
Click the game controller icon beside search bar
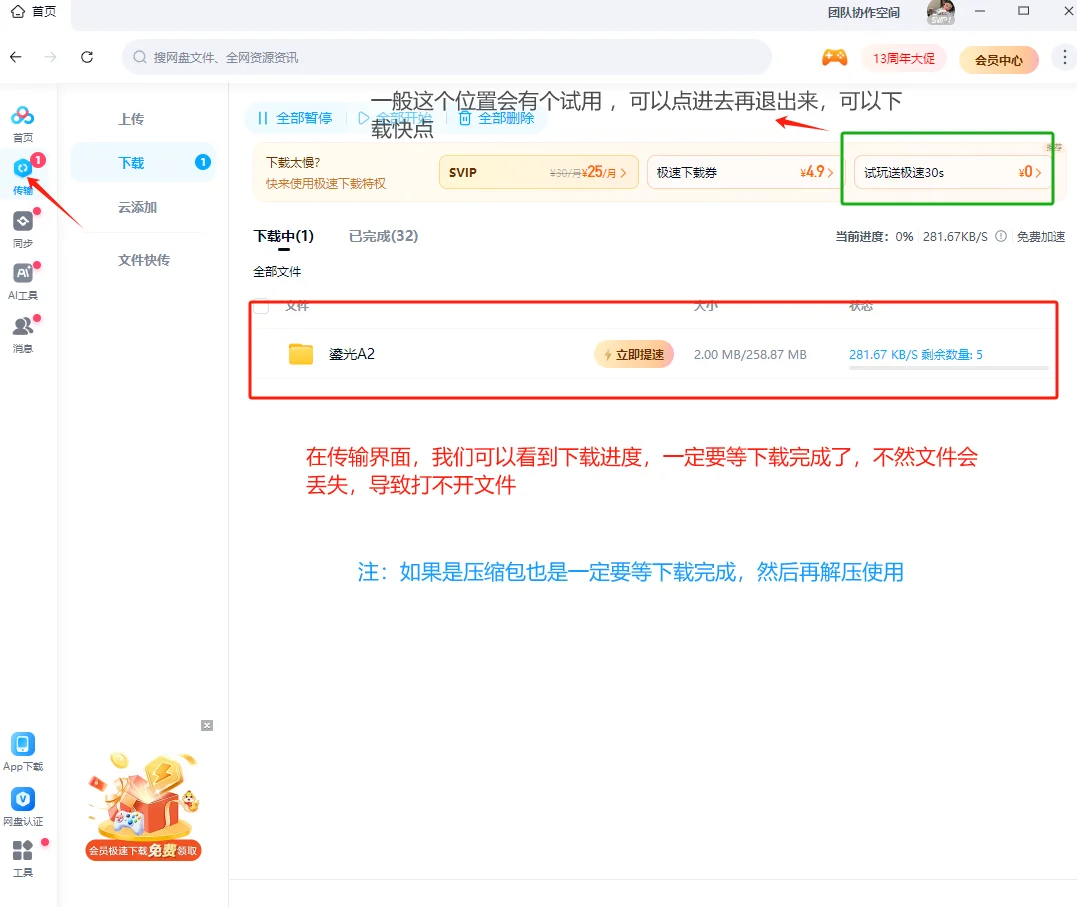834,58
